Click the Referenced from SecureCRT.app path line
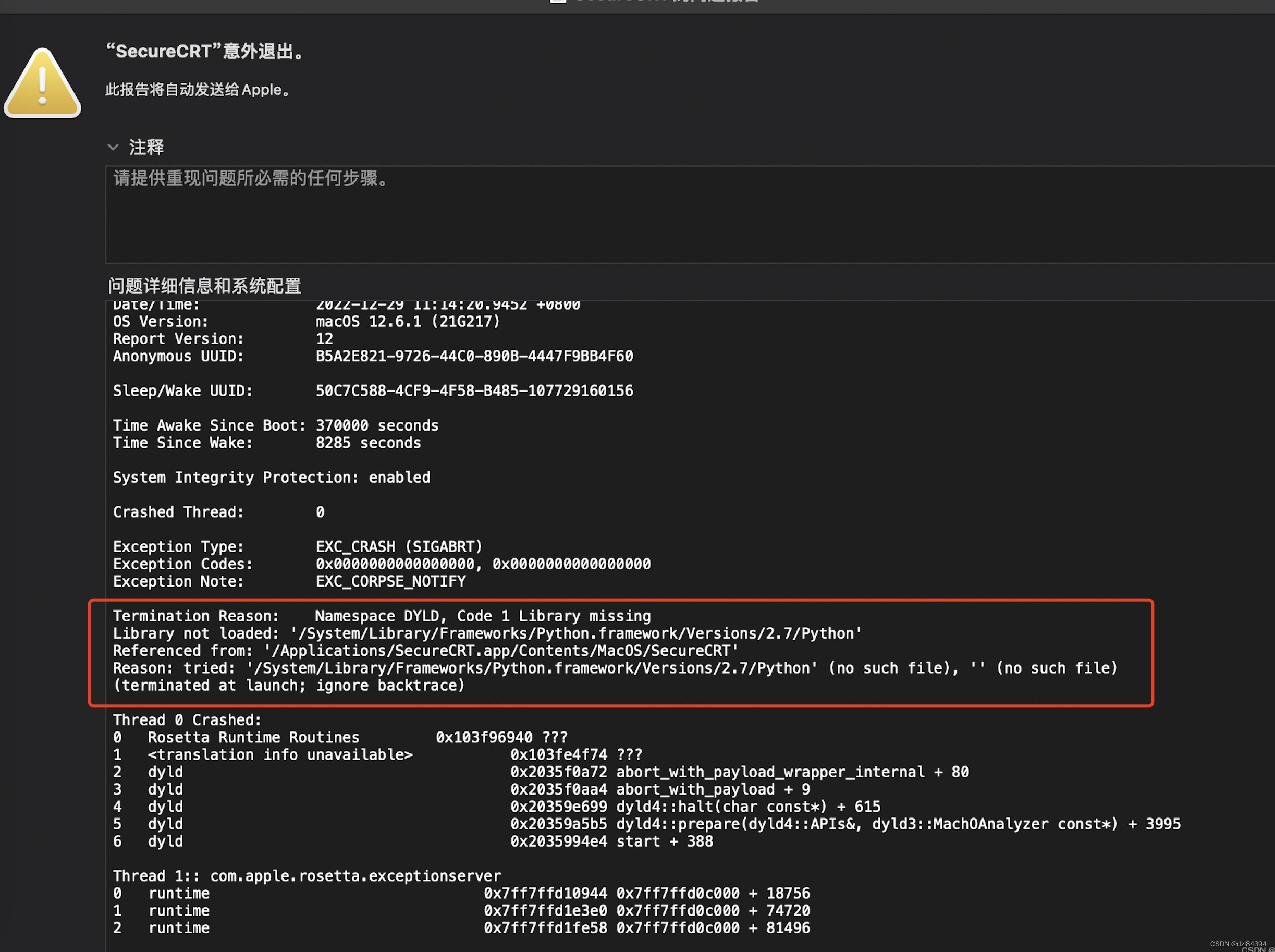The image size is (1275, 952). pos(426,651)
